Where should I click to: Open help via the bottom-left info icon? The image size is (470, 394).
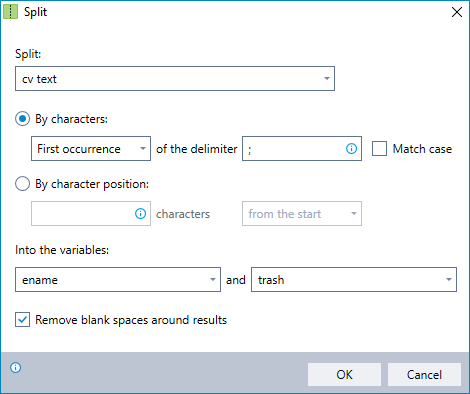point(15,368)
